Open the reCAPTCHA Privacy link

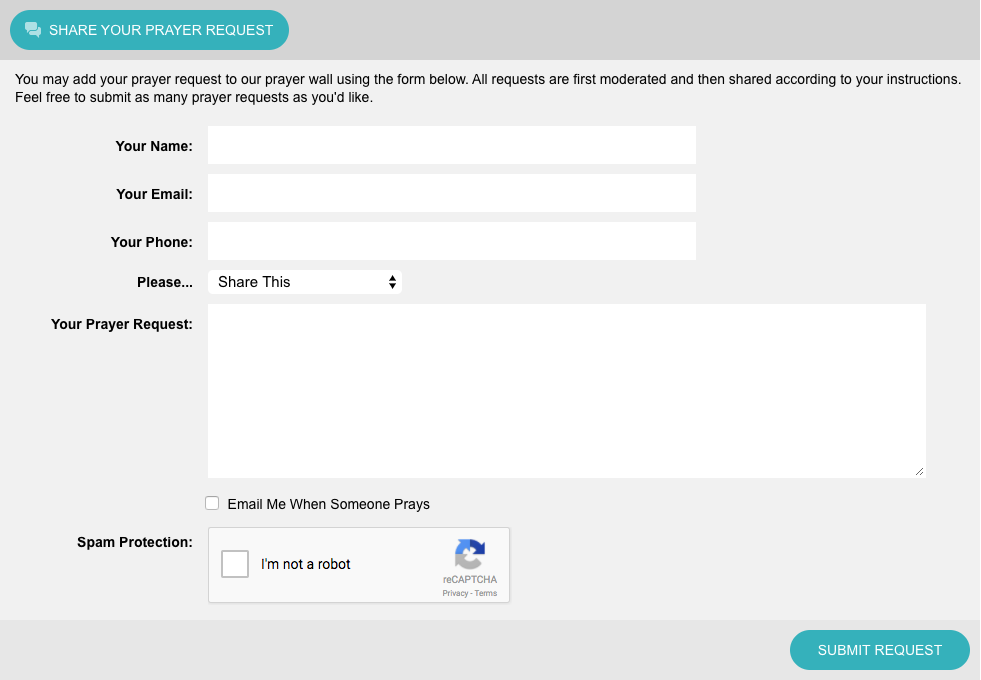click(x=455, y=593)
